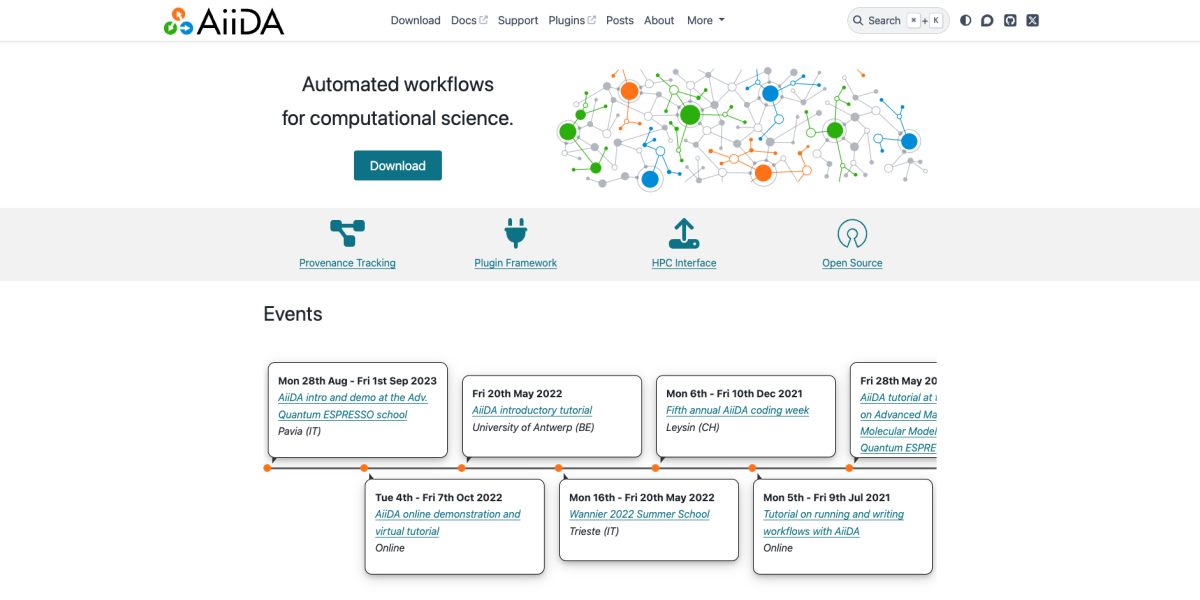1200x600 pixels.
Task: Click the Provenance Tracking diagram icon
Action: (x=347, y=233)
